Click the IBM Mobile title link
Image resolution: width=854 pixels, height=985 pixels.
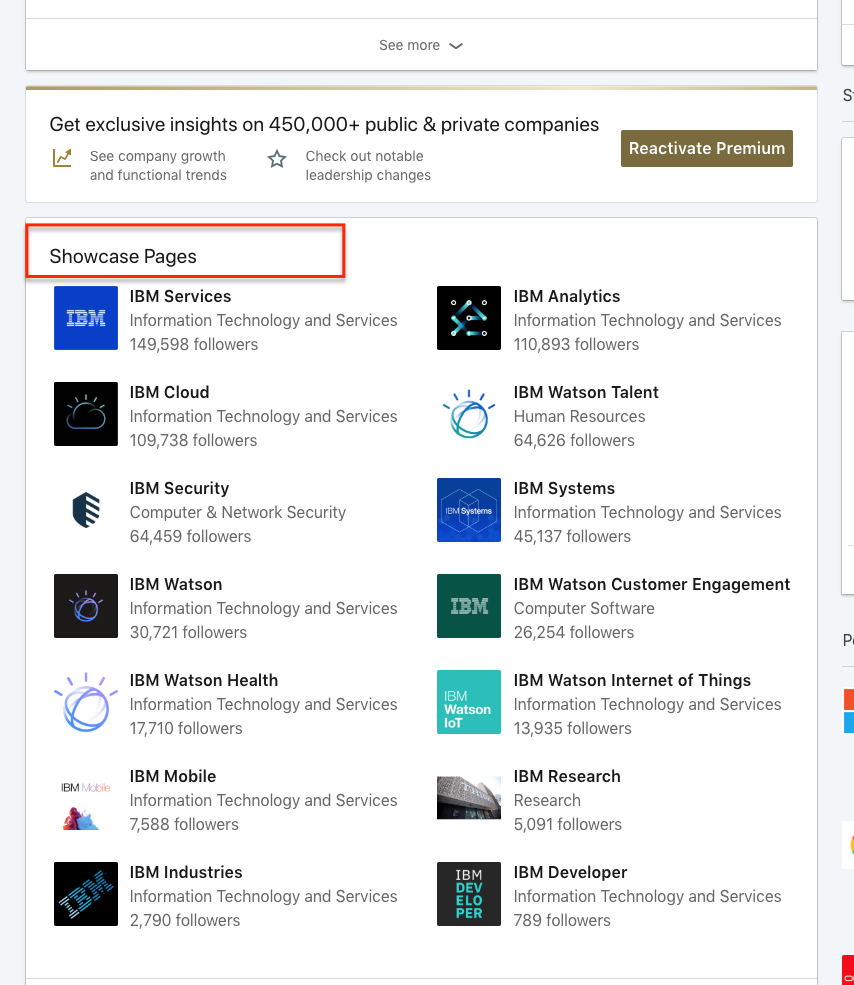coord(173,777)
